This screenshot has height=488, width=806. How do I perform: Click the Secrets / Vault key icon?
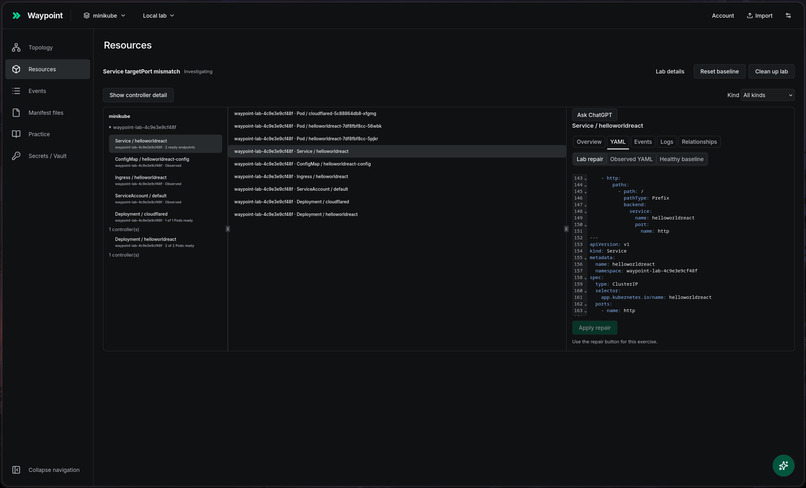[16, 156]
